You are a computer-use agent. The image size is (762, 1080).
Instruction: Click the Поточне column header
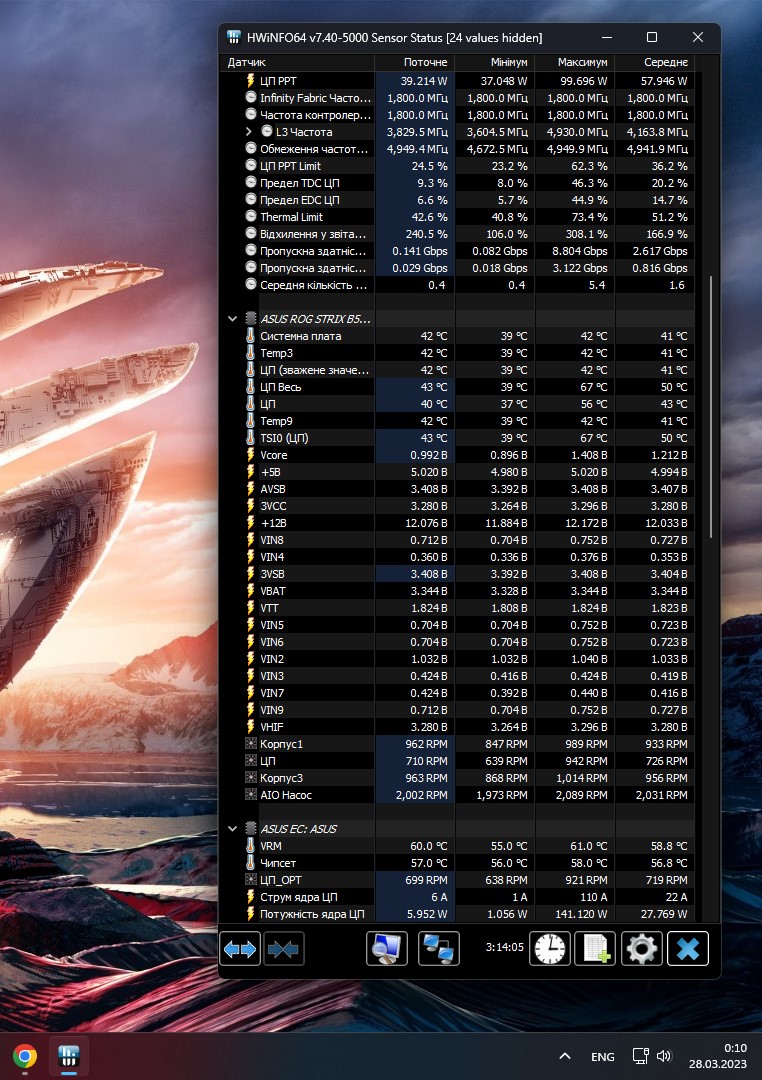click(415, 62)
